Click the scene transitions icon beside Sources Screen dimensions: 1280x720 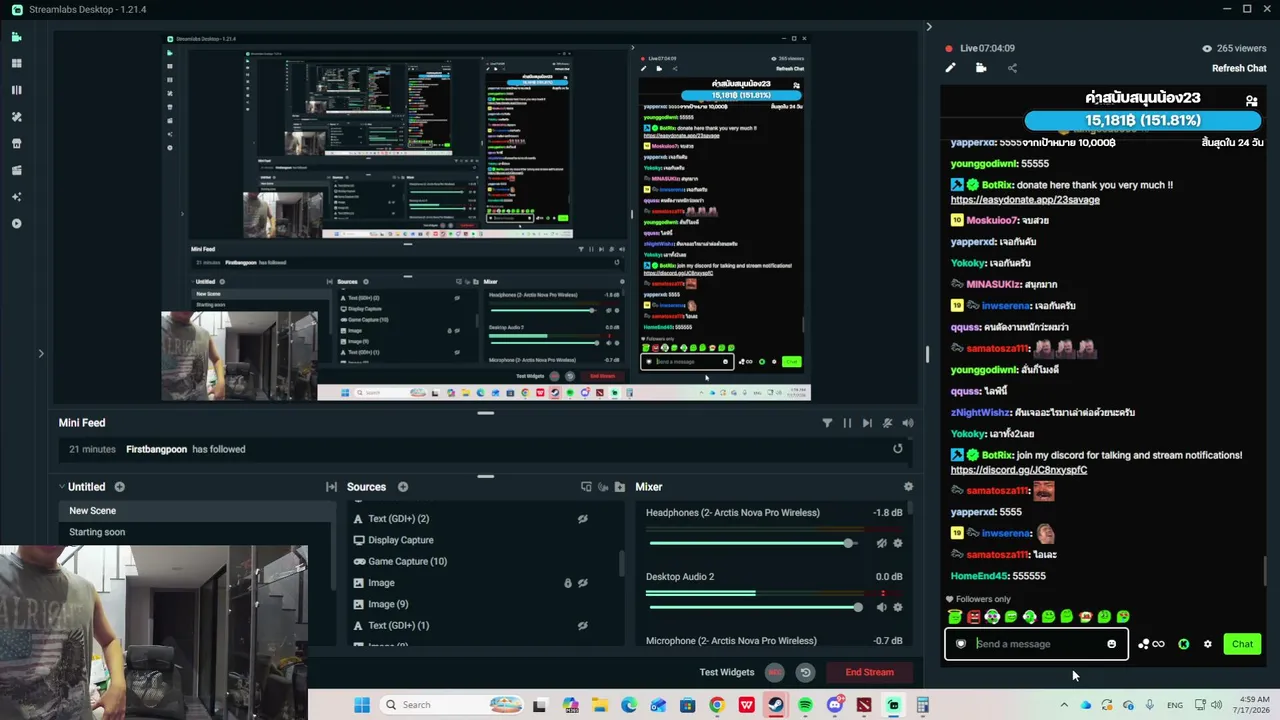pyautogui.click(x=331, y=487)
